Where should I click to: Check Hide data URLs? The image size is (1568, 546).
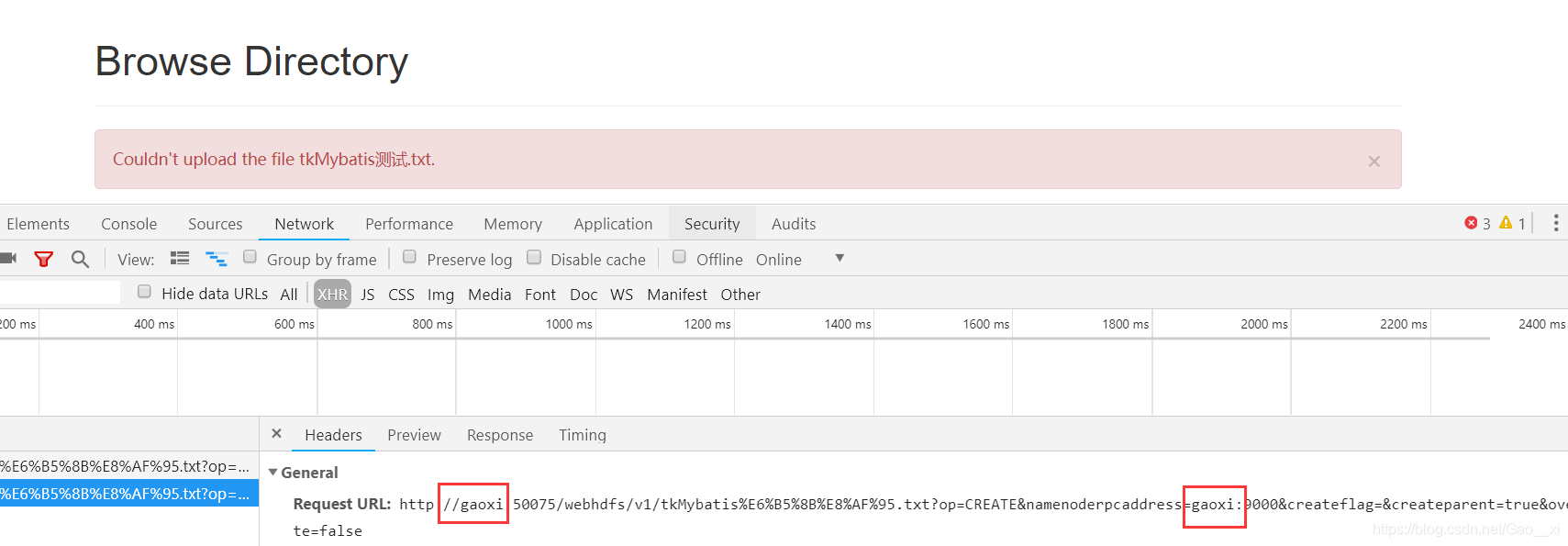144,292
